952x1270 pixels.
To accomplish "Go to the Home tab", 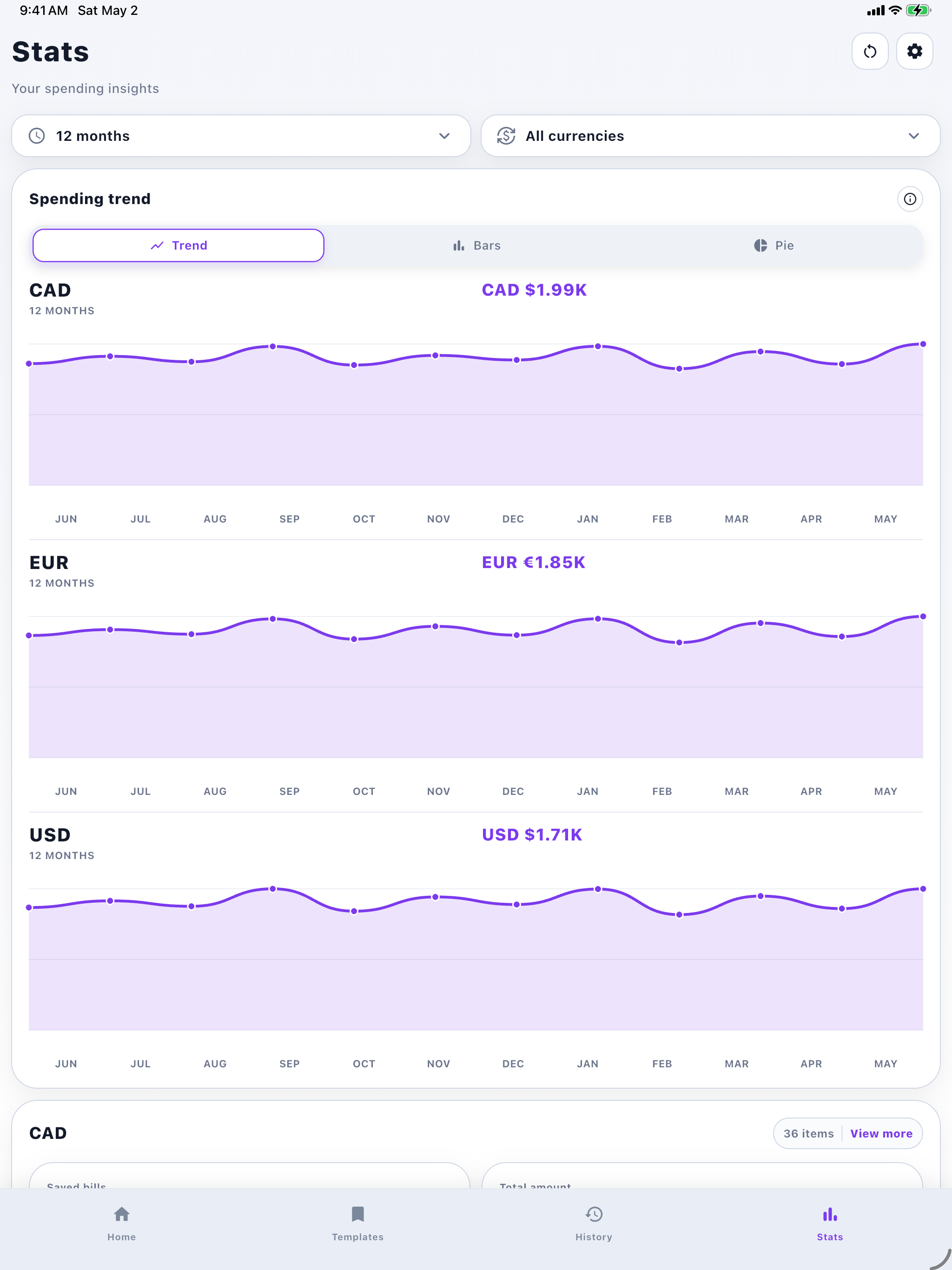I will click(x=122, y=1224).
